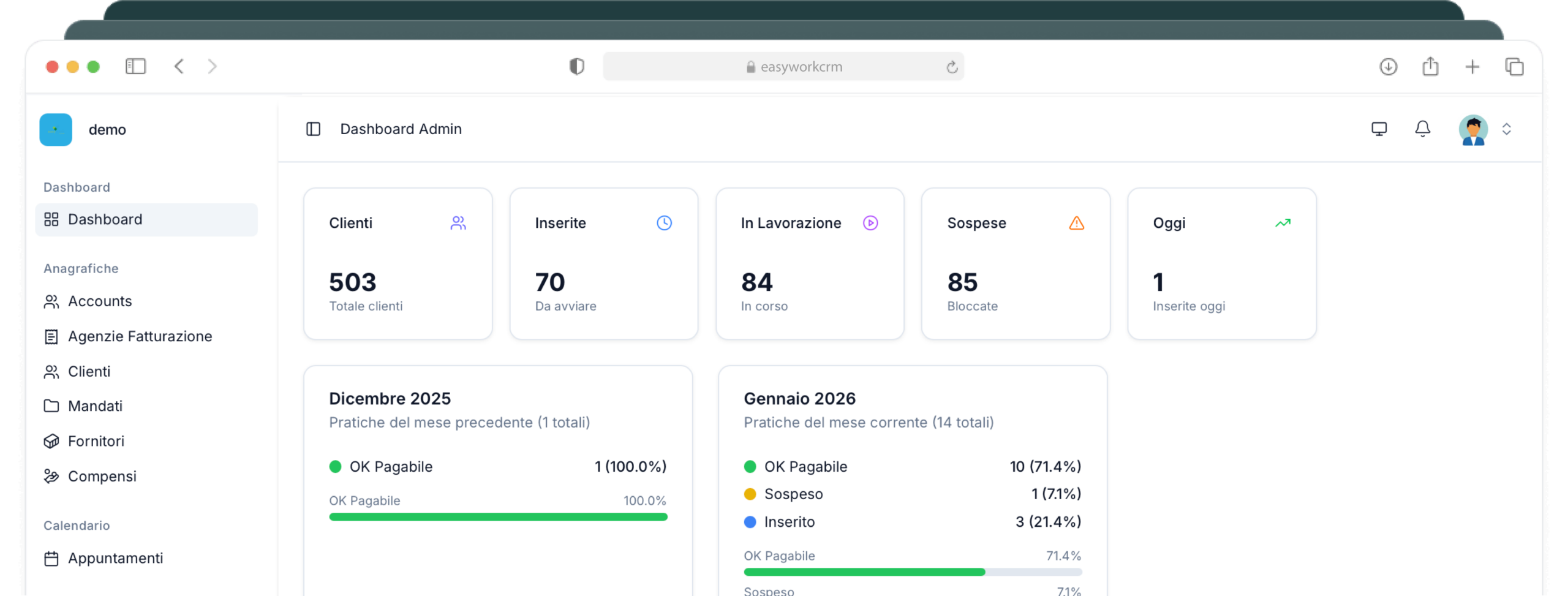The image size is (1568, 596).
Task: Open a new tab with plus icon
Action: click(x=1472, y=66)
